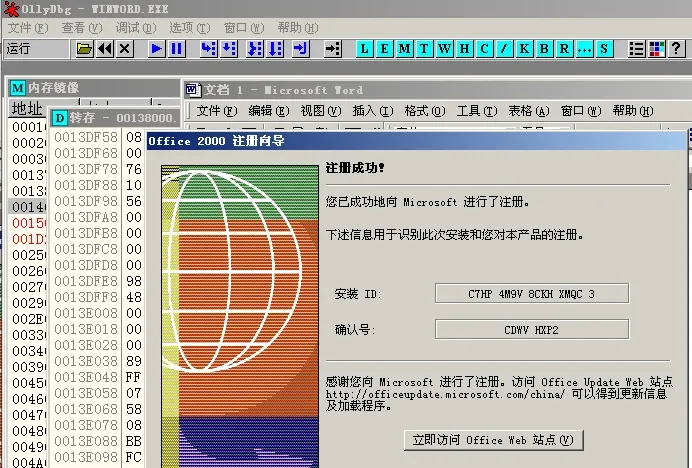The image size is (692, 468).
Task: Click the Word document icon in title bar
Action: (193, 90)
